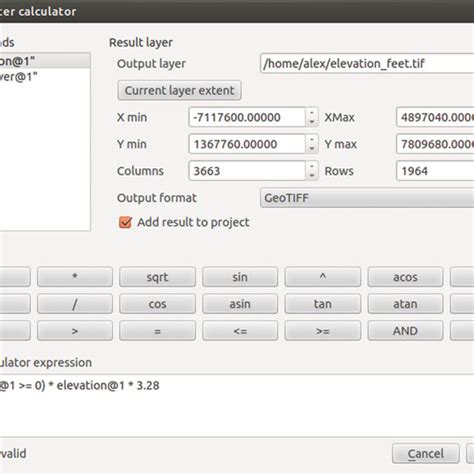Screen dimensions: 474x474
Task: Click the Current layer extent button
Action: (179, 90)
